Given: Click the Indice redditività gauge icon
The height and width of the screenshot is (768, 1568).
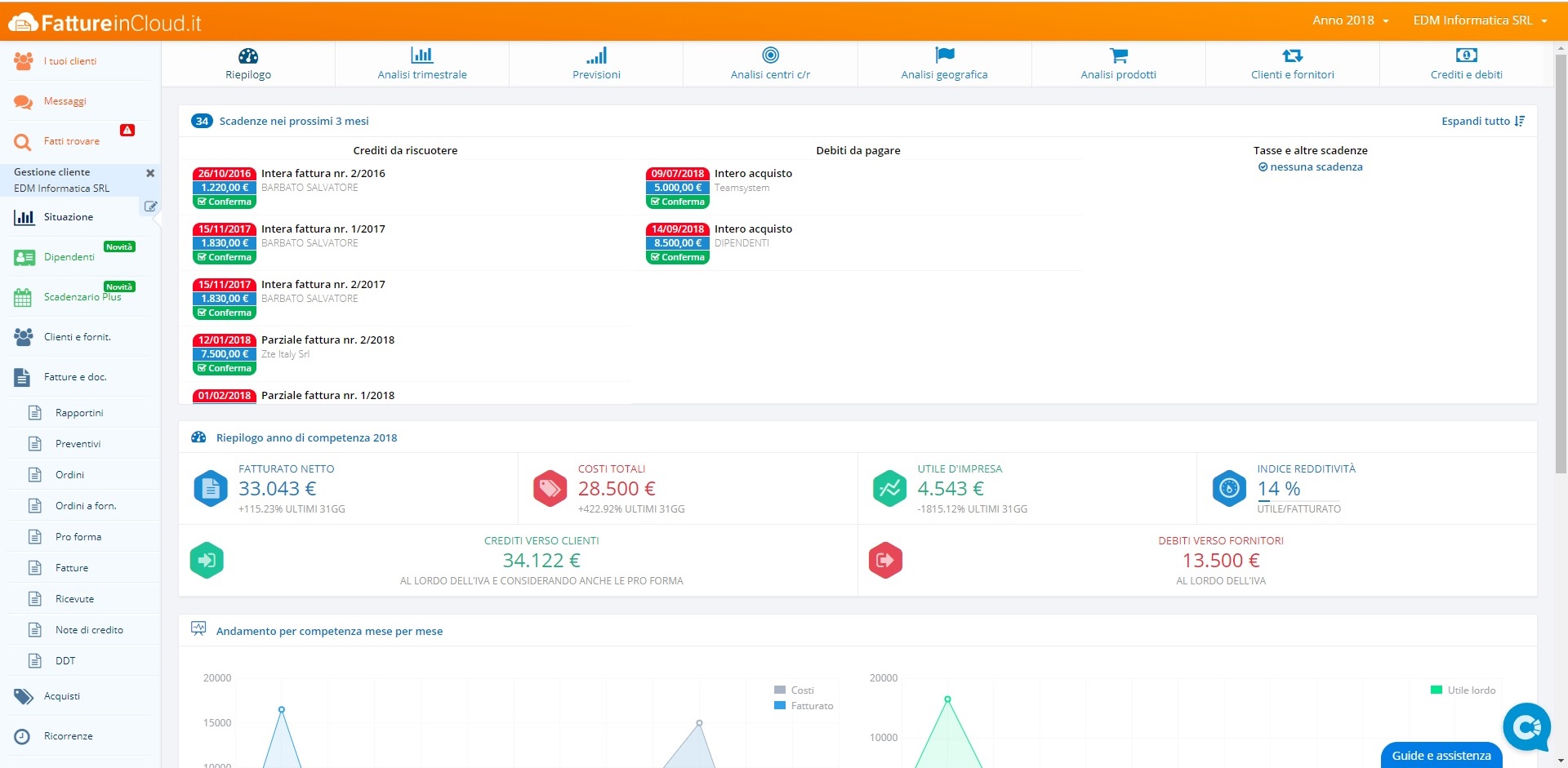Looking at the screenshot, I should click(x=1229, y=489).
